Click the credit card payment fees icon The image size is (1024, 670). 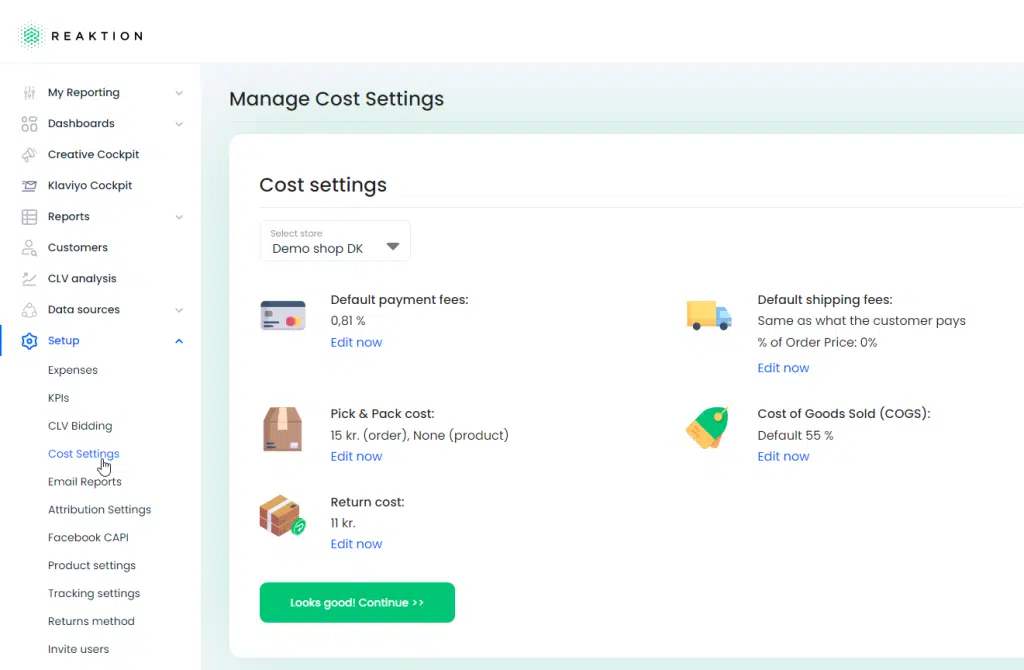283,315
